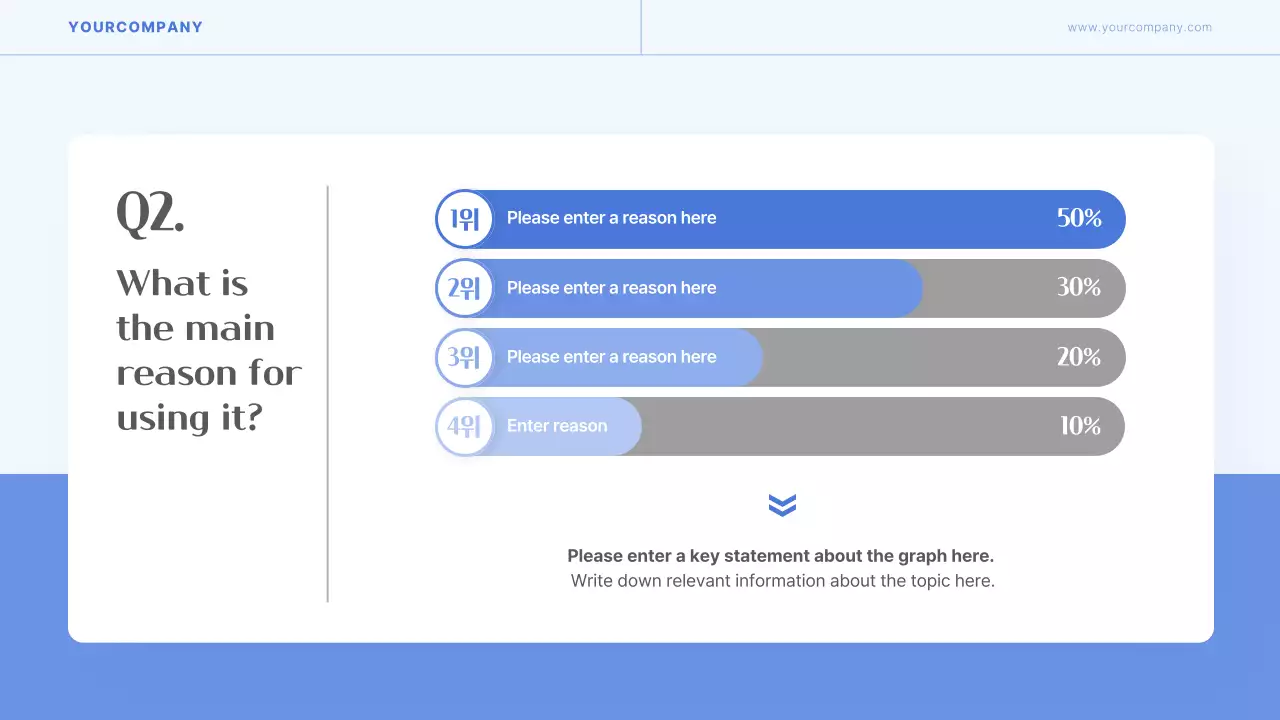
Task: Click the YOURCOMPANY logo text
Action: coord(135,27)
